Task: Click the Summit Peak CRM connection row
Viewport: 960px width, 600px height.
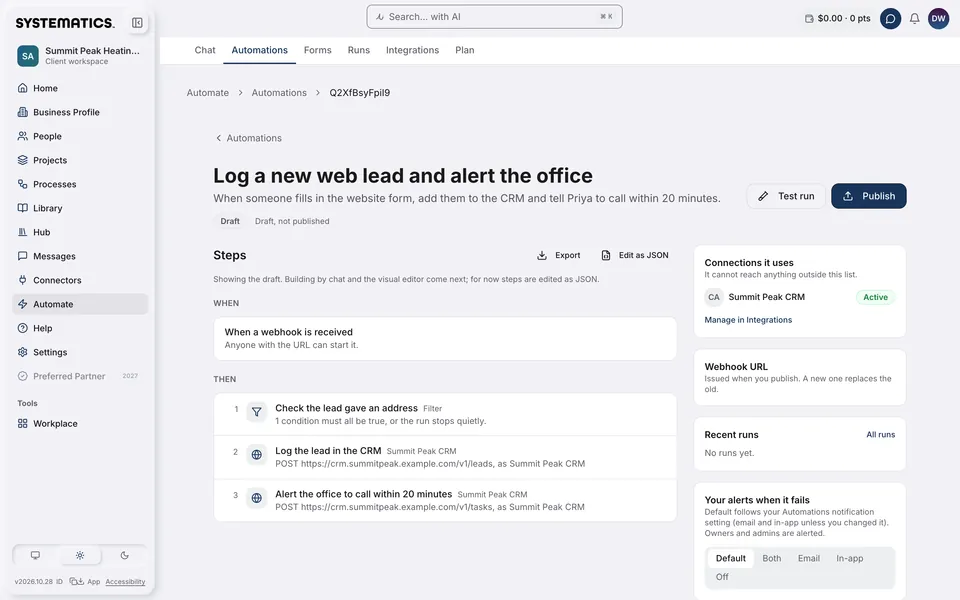Action: pos(800,297)
